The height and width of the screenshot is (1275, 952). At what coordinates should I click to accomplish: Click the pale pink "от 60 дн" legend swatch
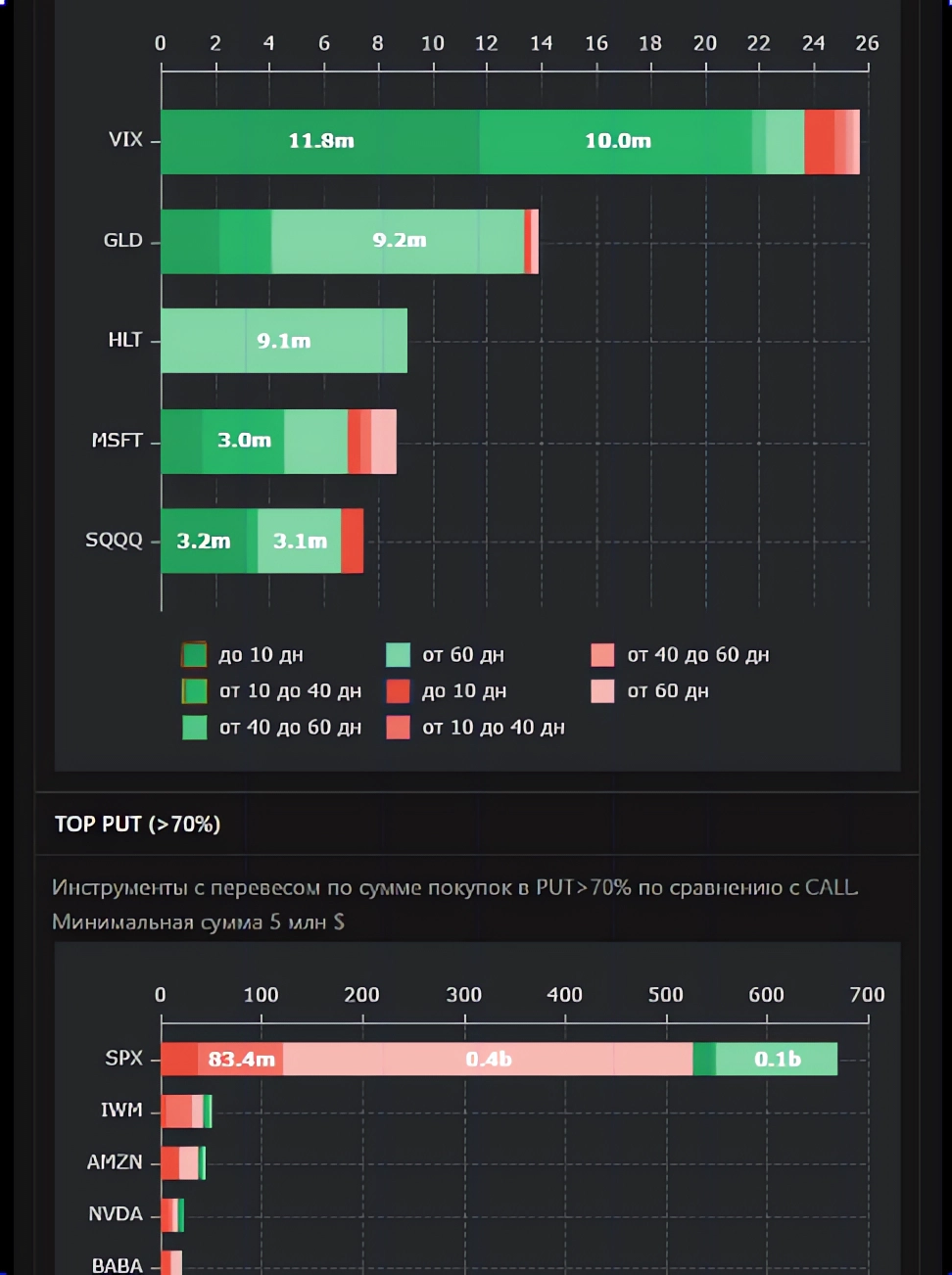point(602,691)
